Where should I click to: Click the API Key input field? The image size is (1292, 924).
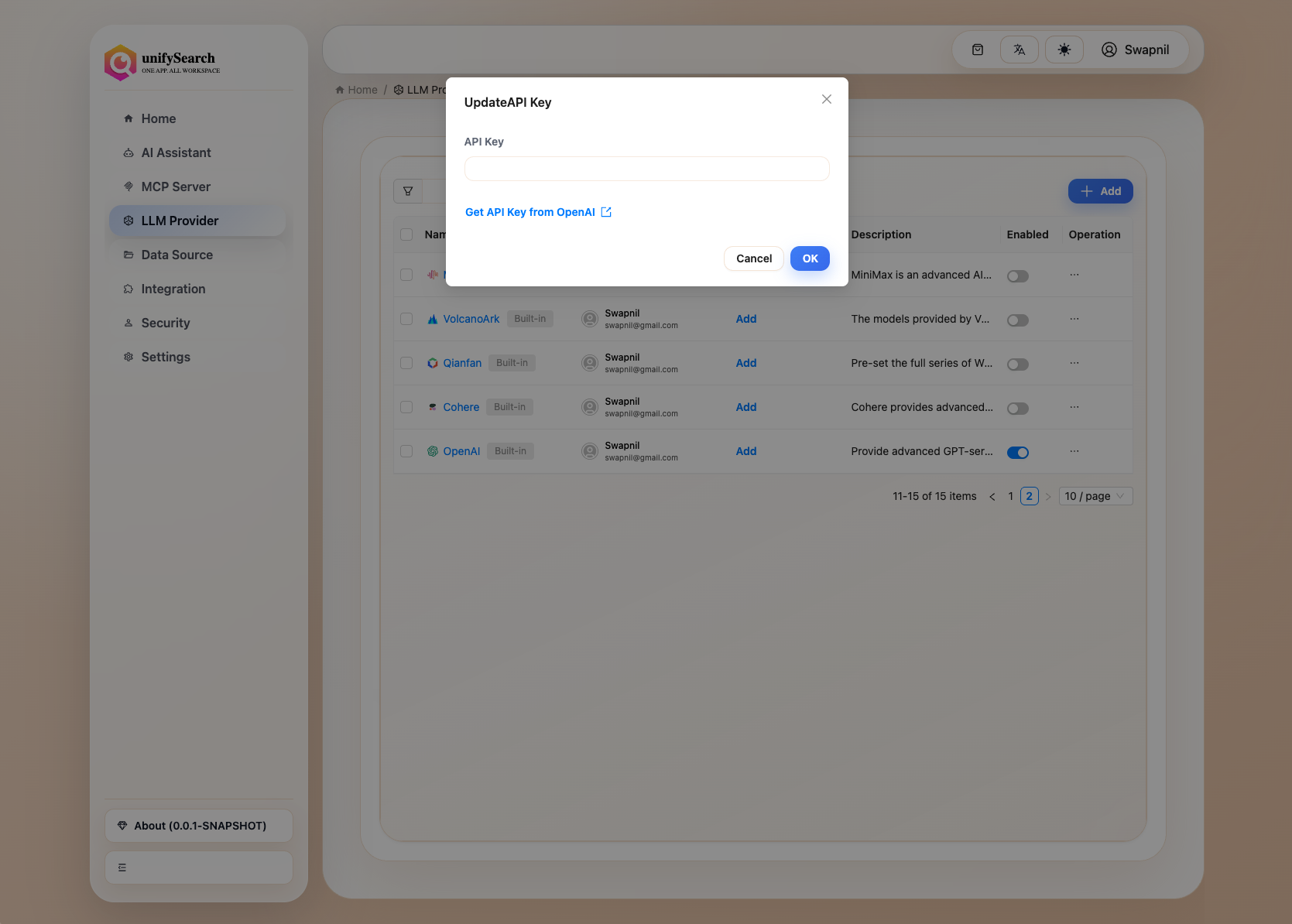pyautogui.click(x=646, y=168)
